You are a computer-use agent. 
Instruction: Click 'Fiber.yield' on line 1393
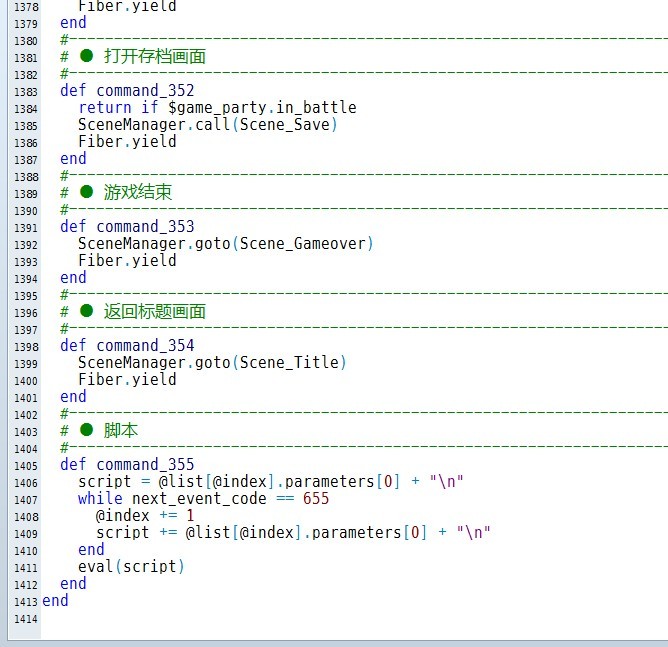pos(127,261)
